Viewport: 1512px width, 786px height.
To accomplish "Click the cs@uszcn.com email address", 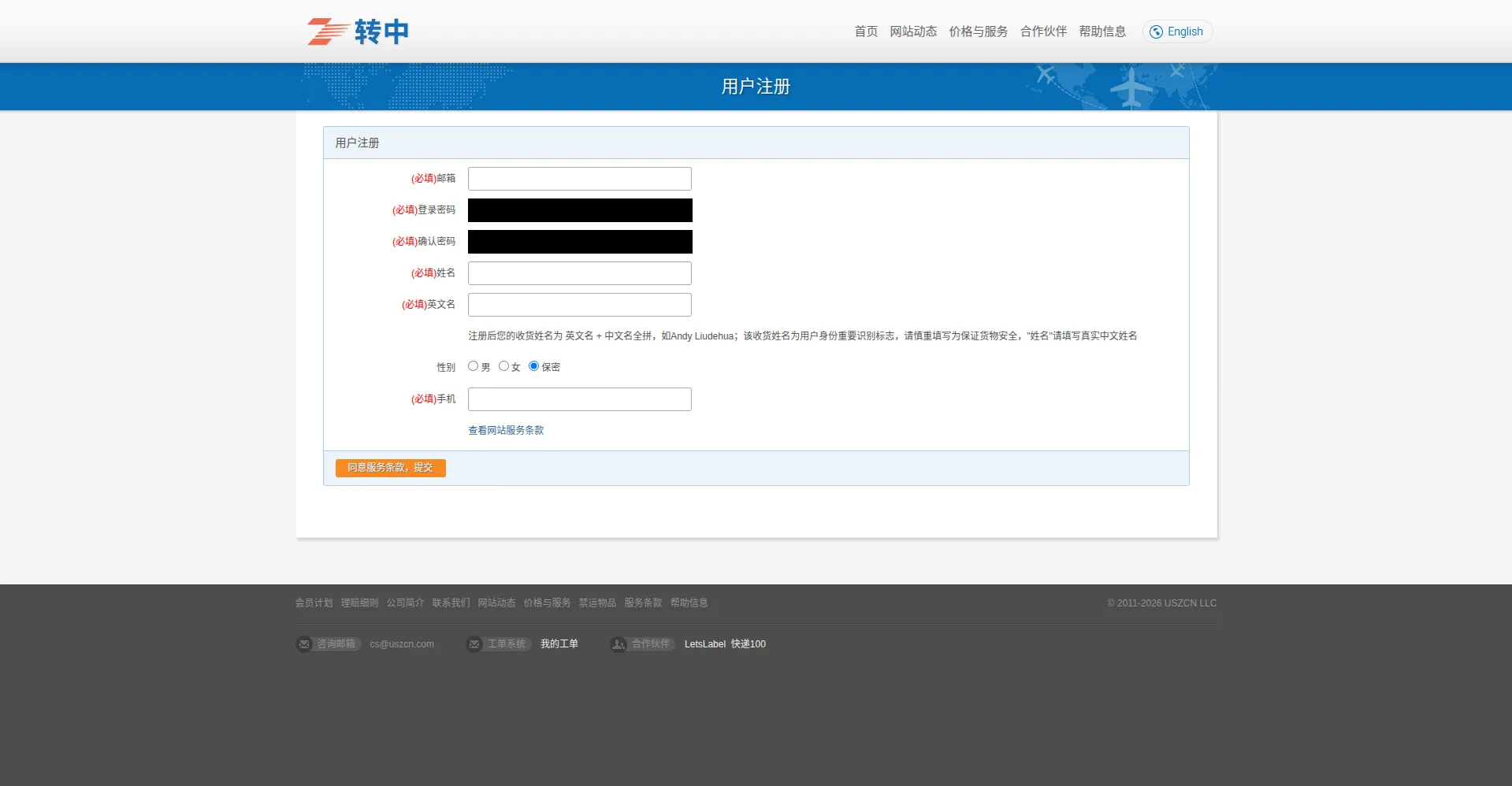I will coord(402,644).
